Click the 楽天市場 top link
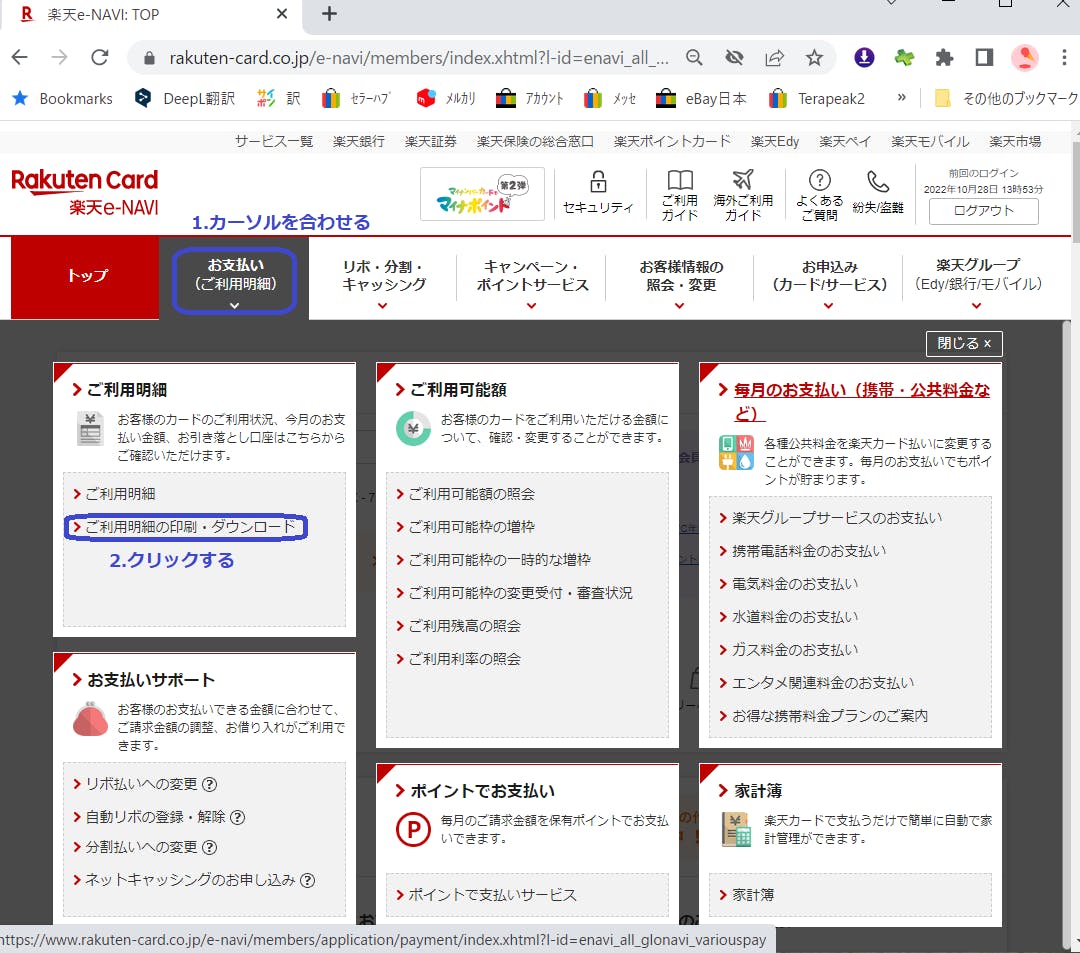This screenshot has width=1080, height=953. pyautogui.click(x=1015, y=141)
